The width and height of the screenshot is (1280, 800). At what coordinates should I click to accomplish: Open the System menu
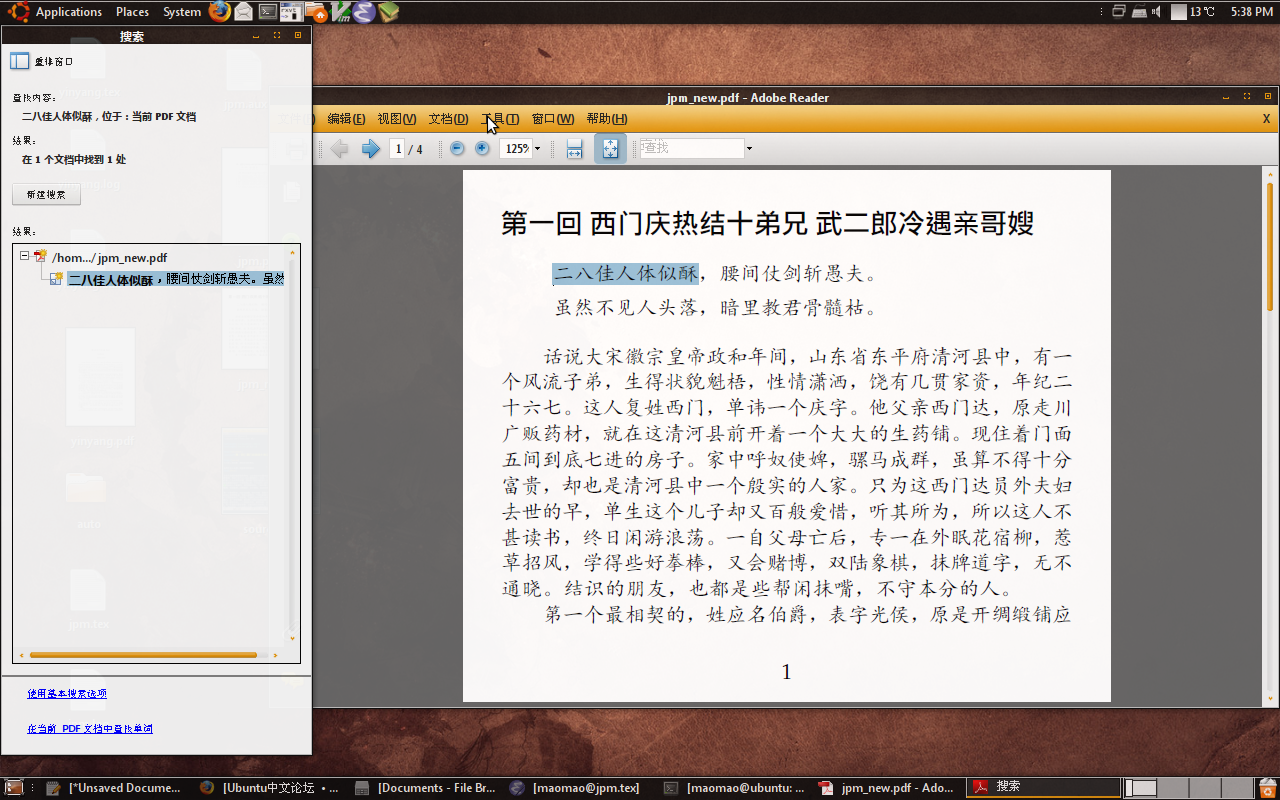tap(182, 12)
